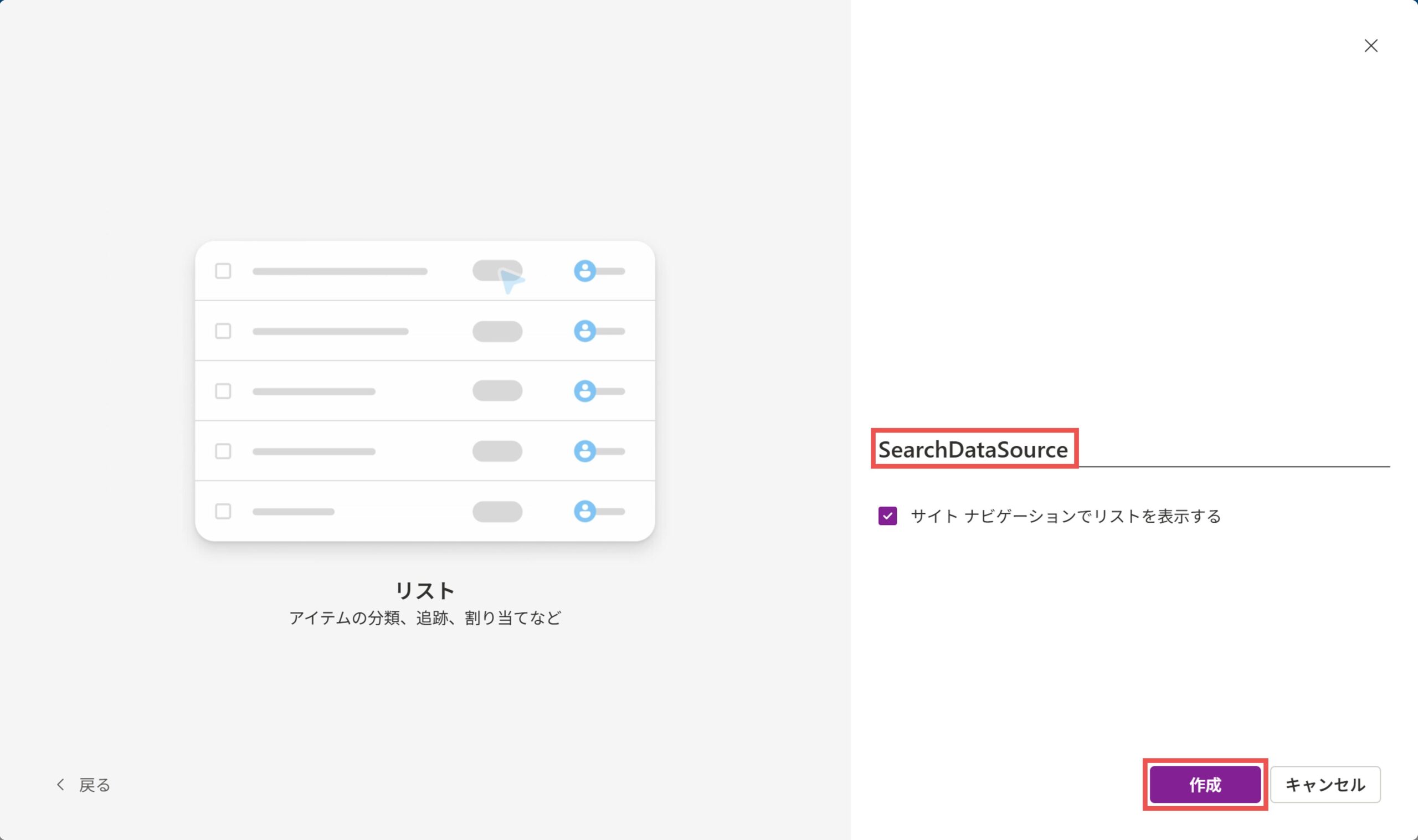Click the second row person avatar icon
1418x840 pixels.
pyautogui.click(x=585, y=331)
